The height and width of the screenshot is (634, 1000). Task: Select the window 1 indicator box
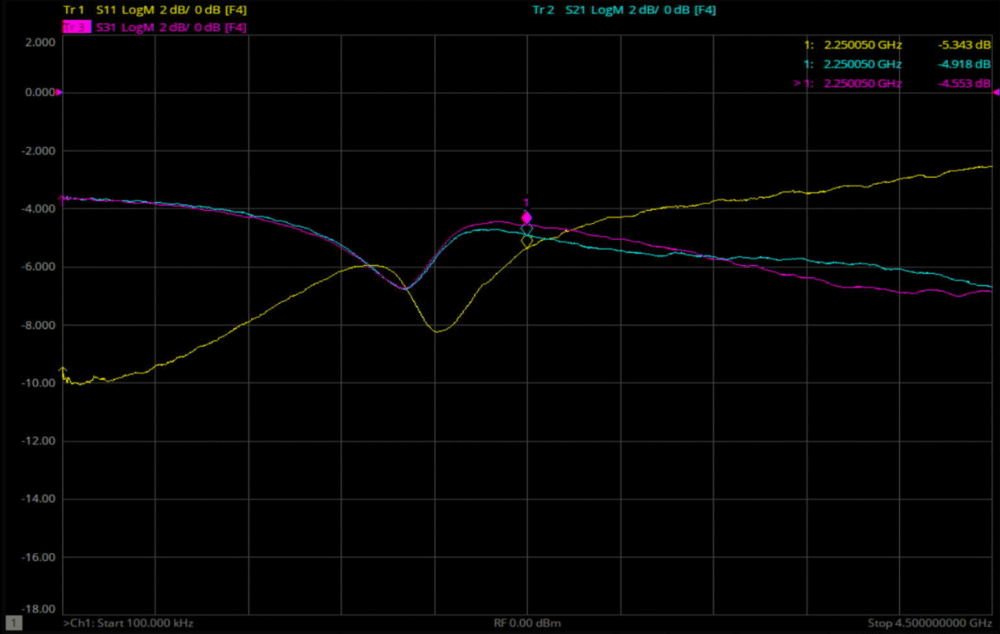tap(14, 622)
